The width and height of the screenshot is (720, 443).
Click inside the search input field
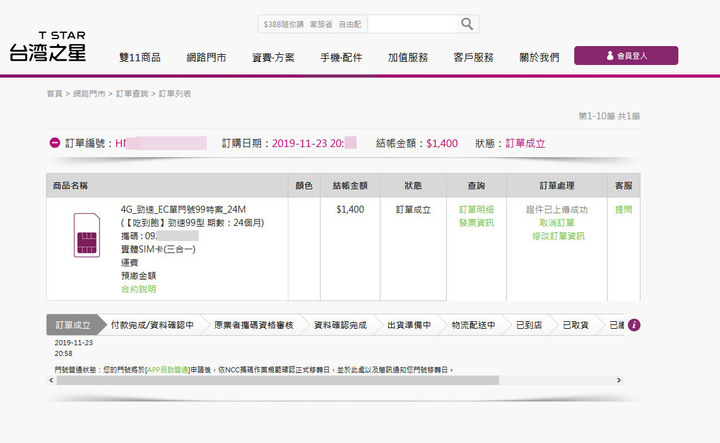(412, 24)
